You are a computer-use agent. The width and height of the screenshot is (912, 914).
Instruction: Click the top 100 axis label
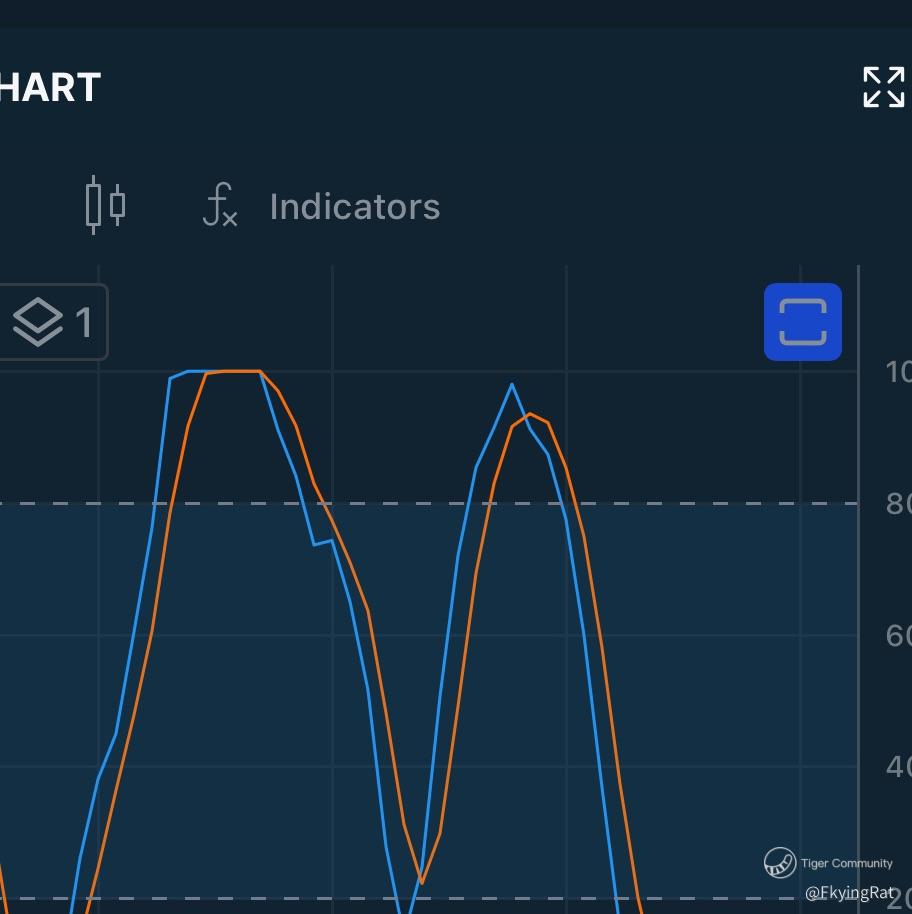(899, 372)
